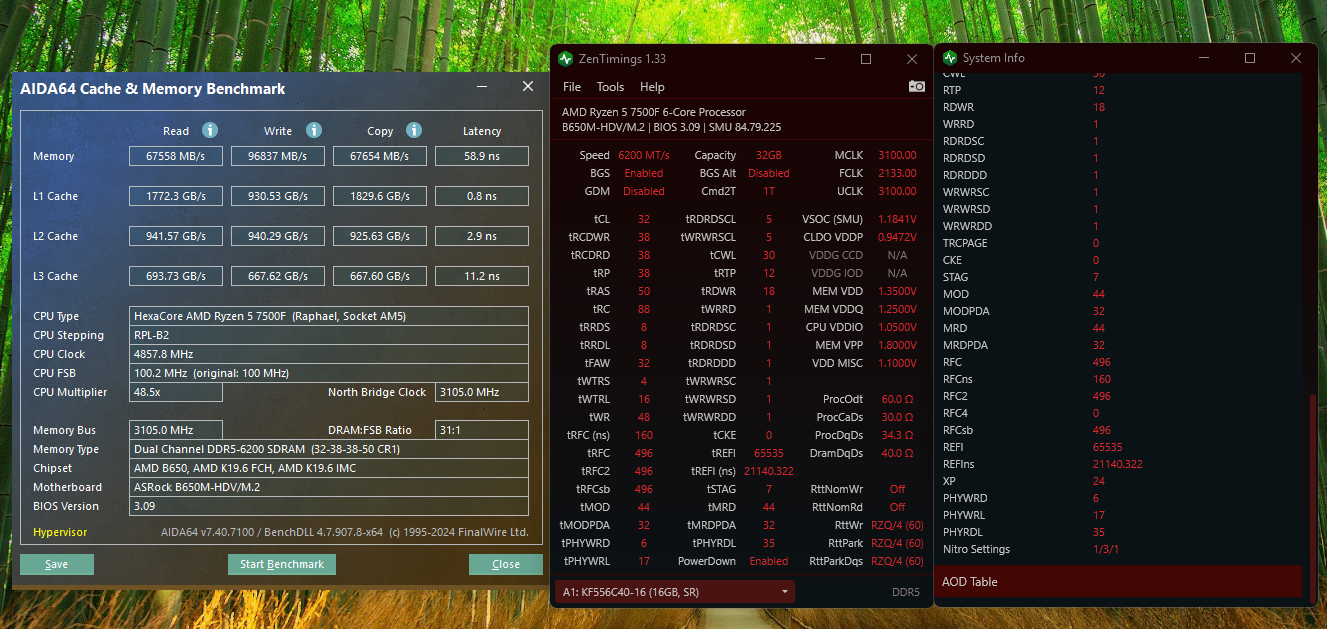Screen dimensions: 1327x629
Task: Click the ProcOdt 60.0 Ω value
Action: click(x=897, y=399)
